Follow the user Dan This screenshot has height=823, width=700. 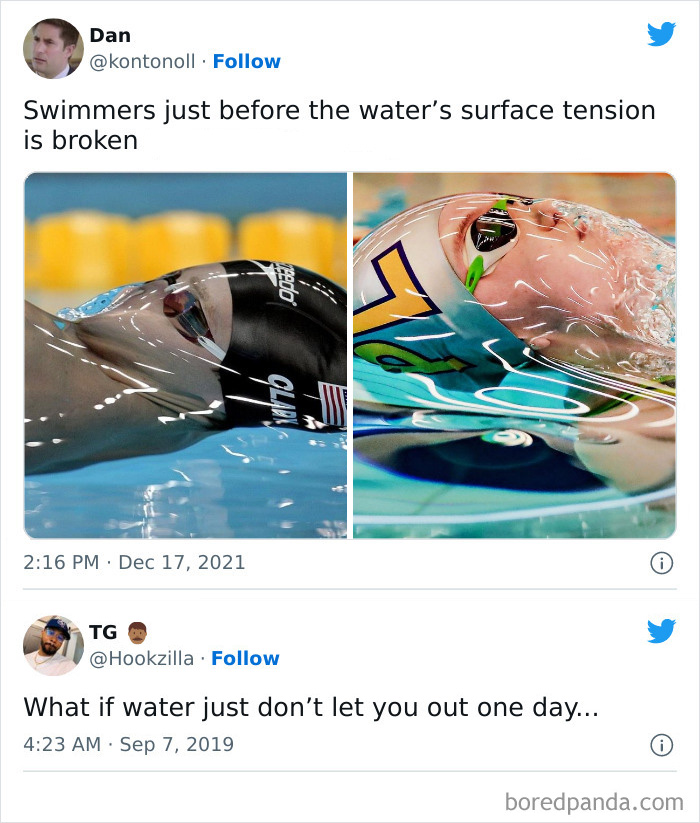(248, 61)
